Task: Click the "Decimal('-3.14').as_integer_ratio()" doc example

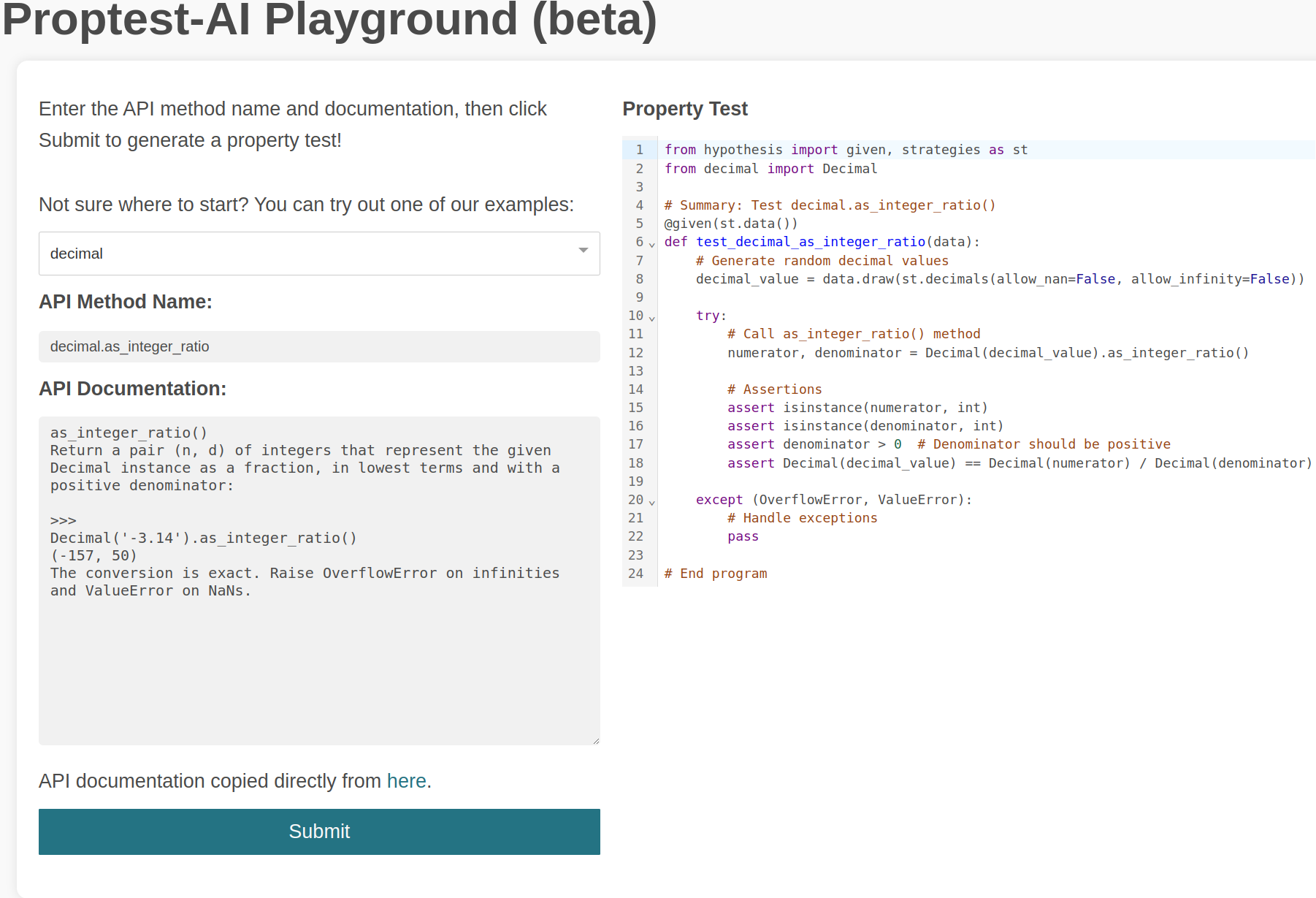Action: pos(204,539)
